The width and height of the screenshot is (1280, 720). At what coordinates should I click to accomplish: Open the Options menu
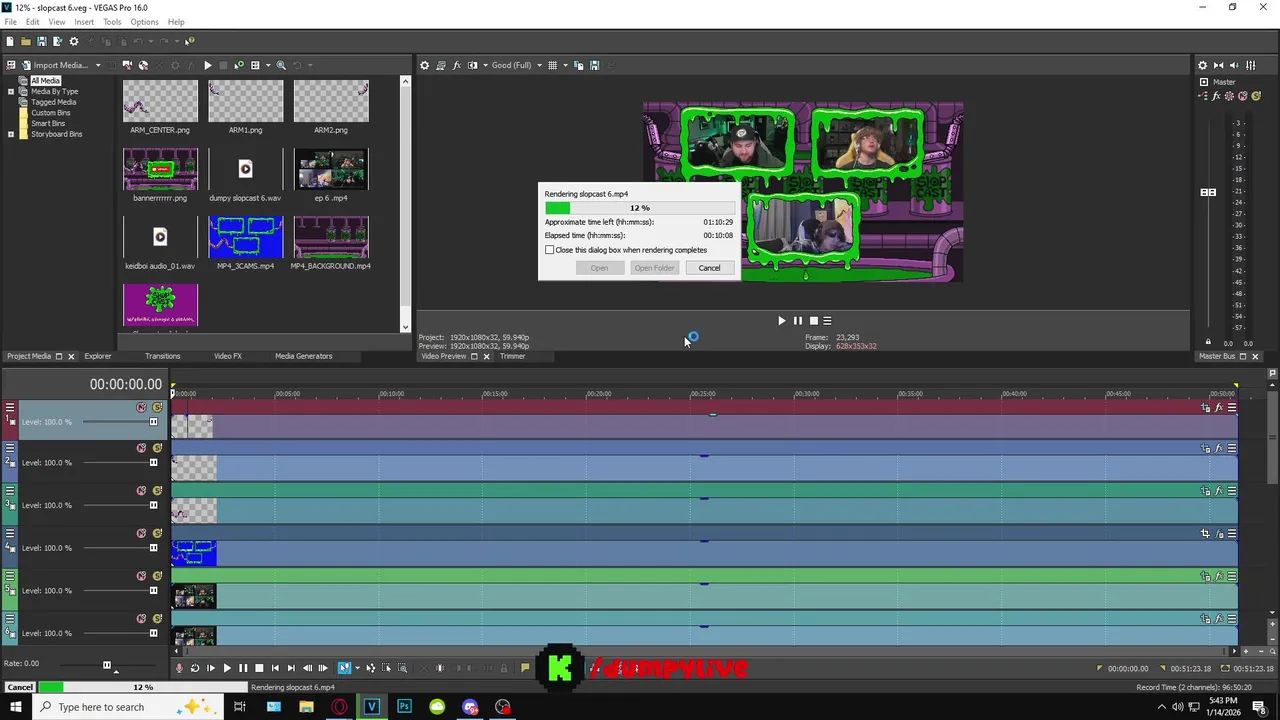coord(144,22)
